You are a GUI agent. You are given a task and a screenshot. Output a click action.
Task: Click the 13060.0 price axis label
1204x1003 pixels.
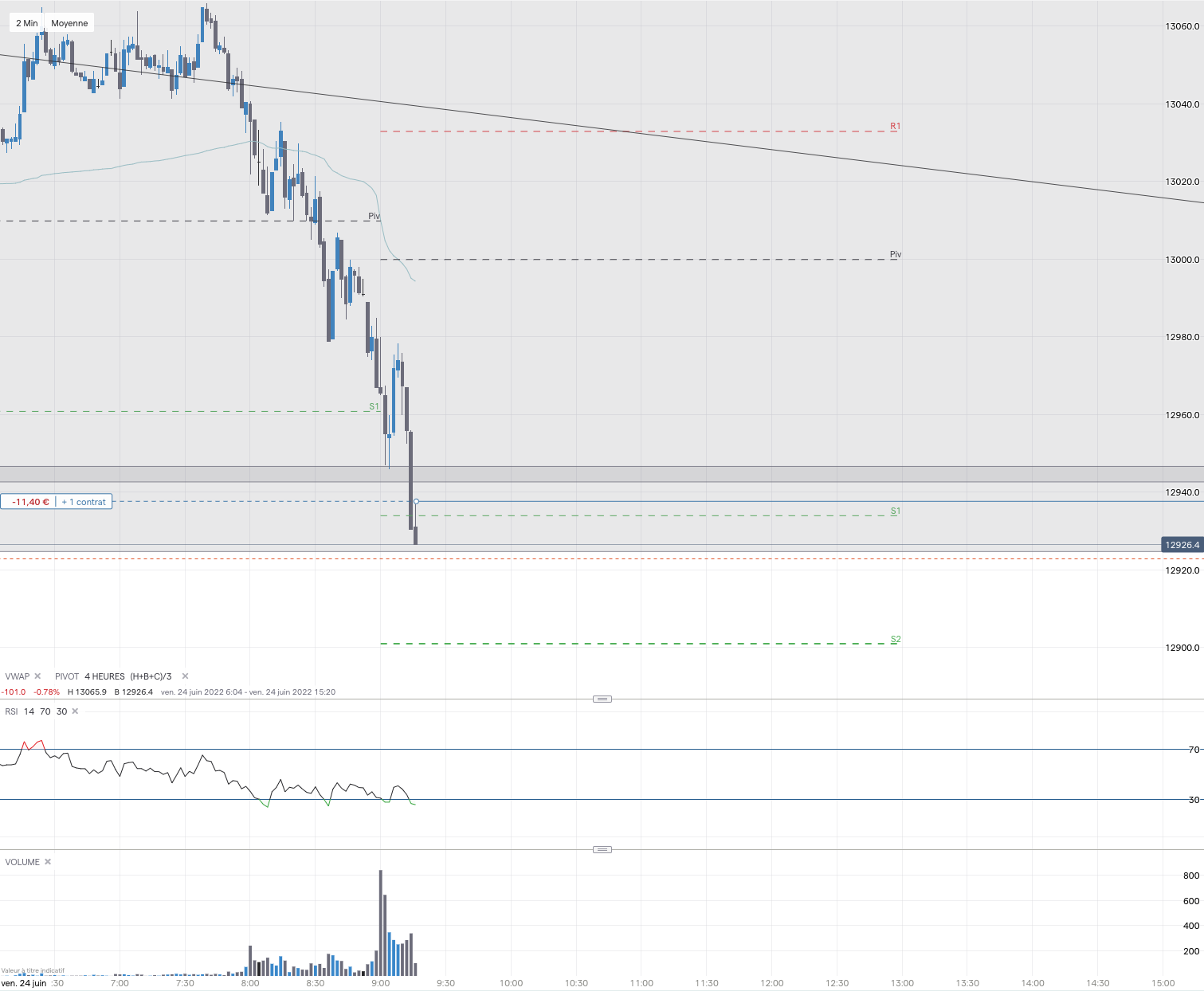point(1182,26)
